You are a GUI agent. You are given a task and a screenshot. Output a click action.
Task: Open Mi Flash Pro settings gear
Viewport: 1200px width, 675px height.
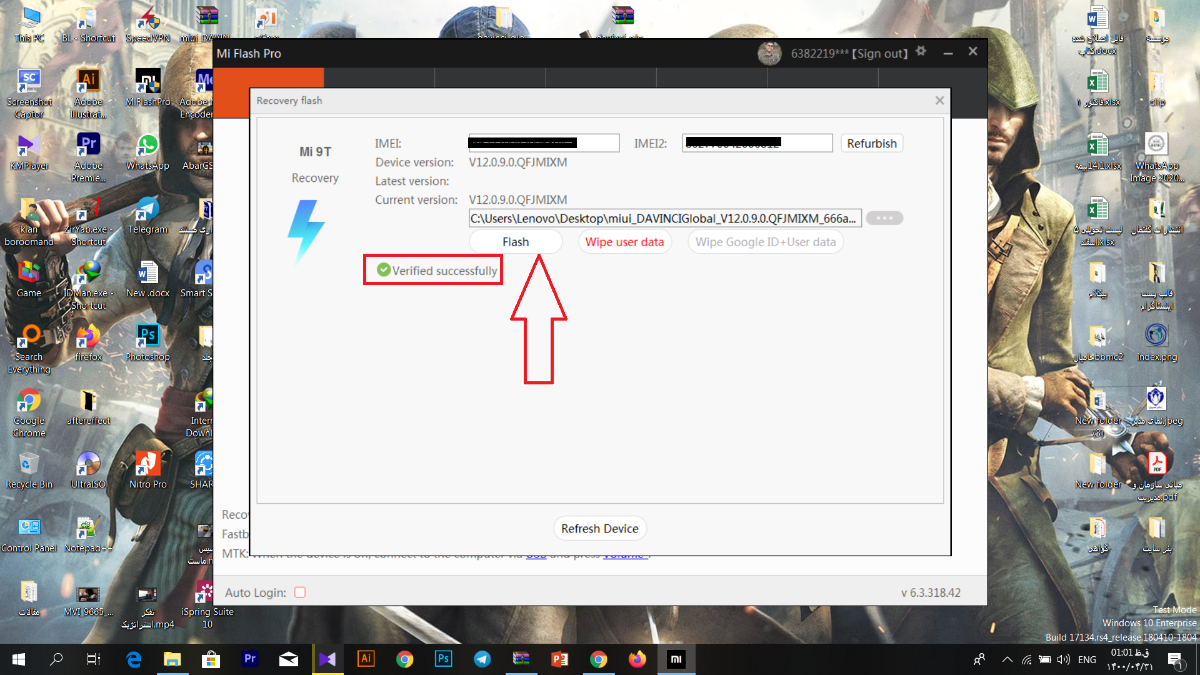click(x=921, y=52)
